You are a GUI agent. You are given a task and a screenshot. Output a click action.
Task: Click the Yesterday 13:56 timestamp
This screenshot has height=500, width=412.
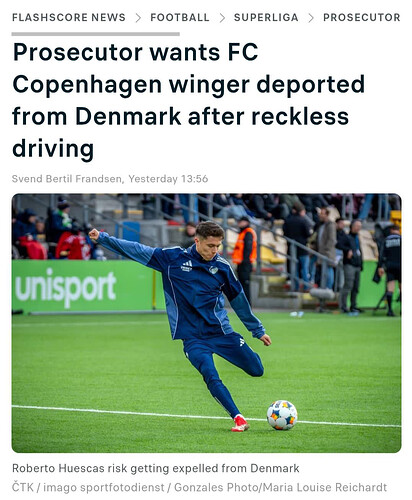point(168,179)
